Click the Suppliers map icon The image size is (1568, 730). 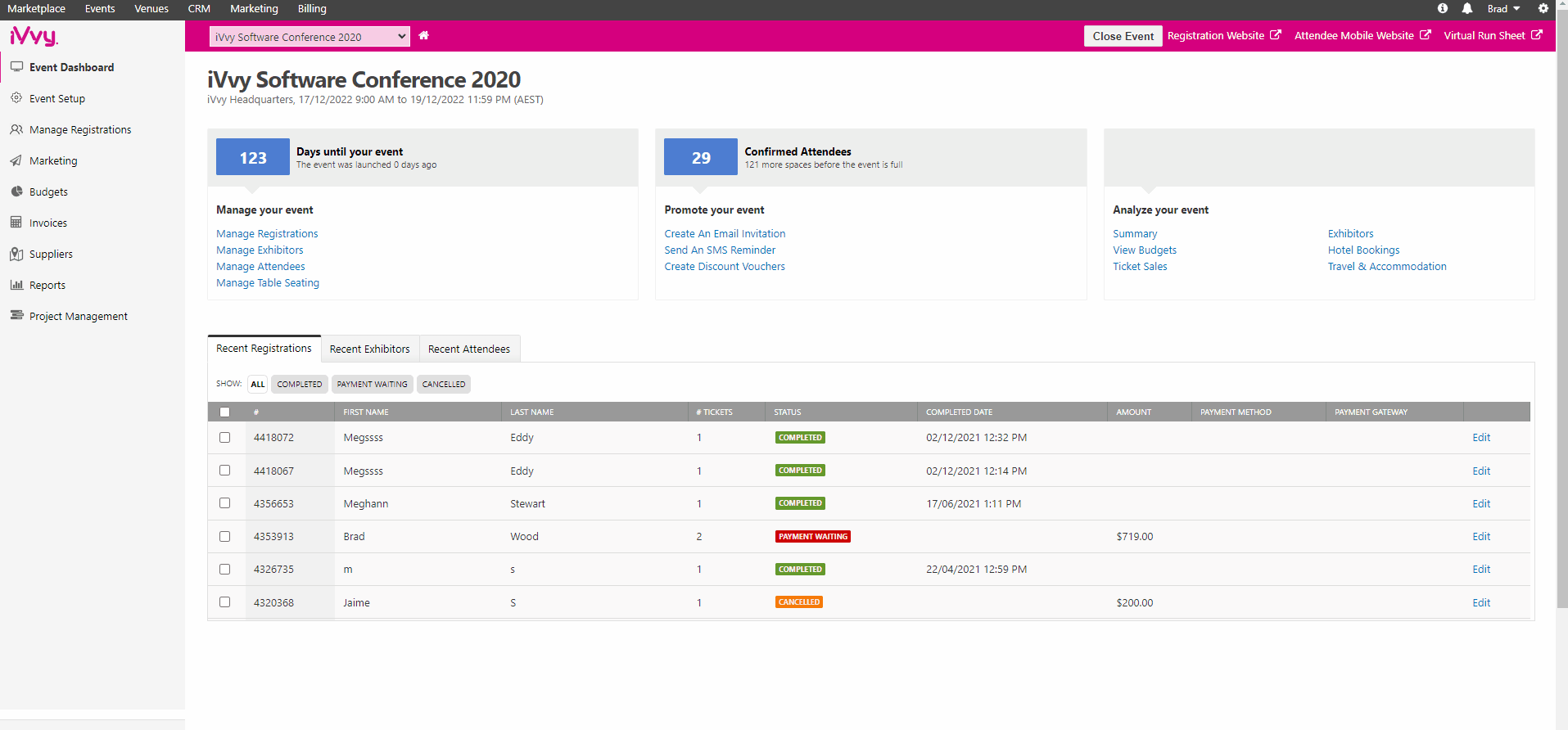(x=16, y=254)
